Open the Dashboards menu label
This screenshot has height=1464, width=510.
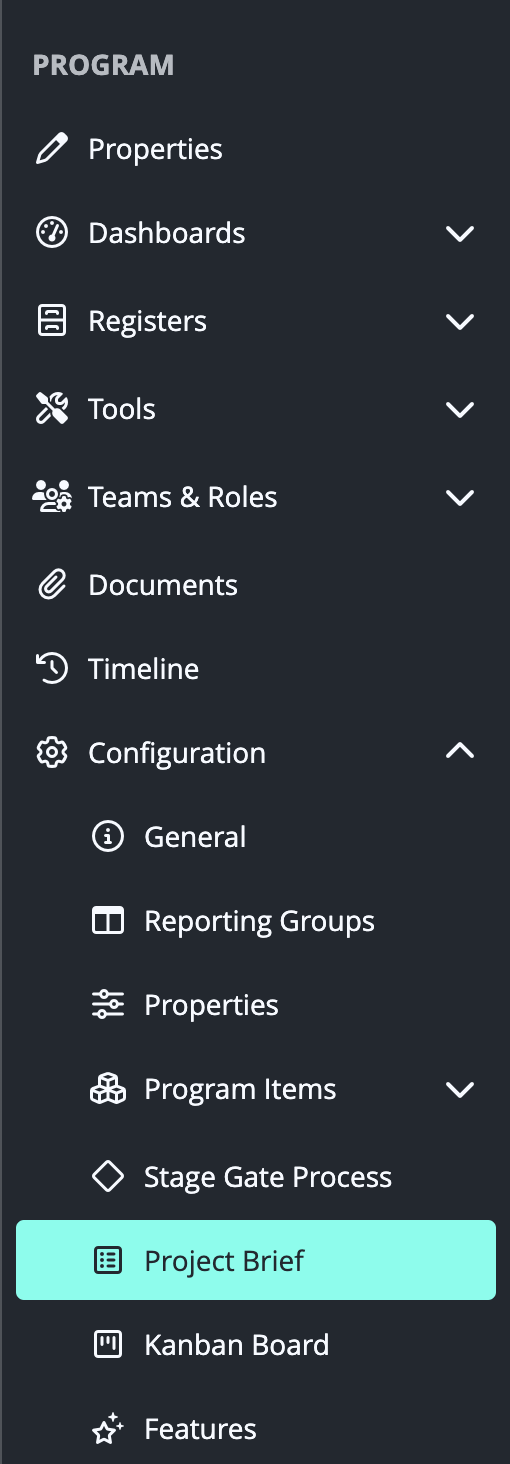(167, 233)
